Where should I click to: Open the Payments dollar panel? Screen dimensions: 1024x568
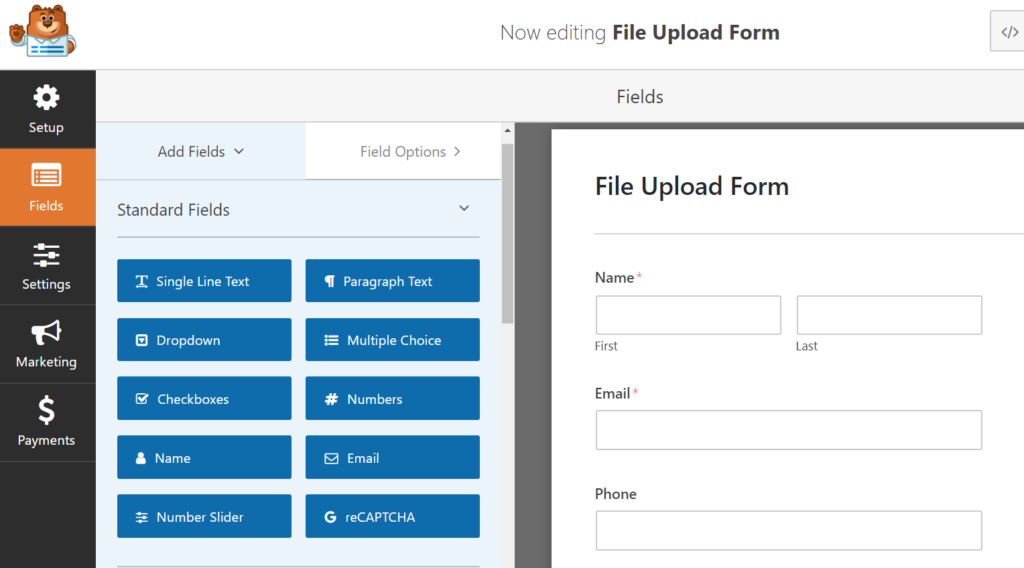[x=47, y=422]
